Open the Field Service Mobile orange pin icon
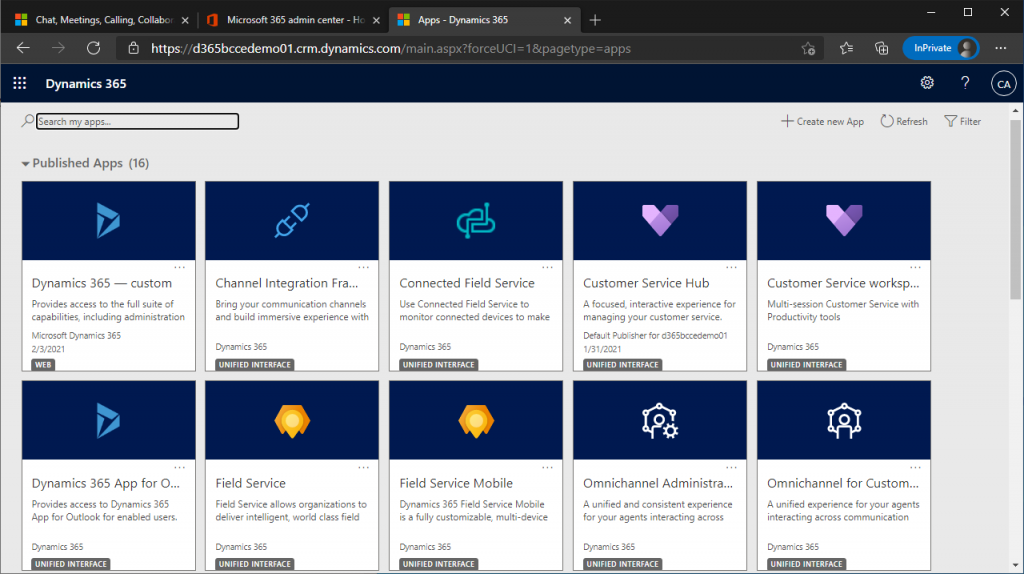 (475, 421)
